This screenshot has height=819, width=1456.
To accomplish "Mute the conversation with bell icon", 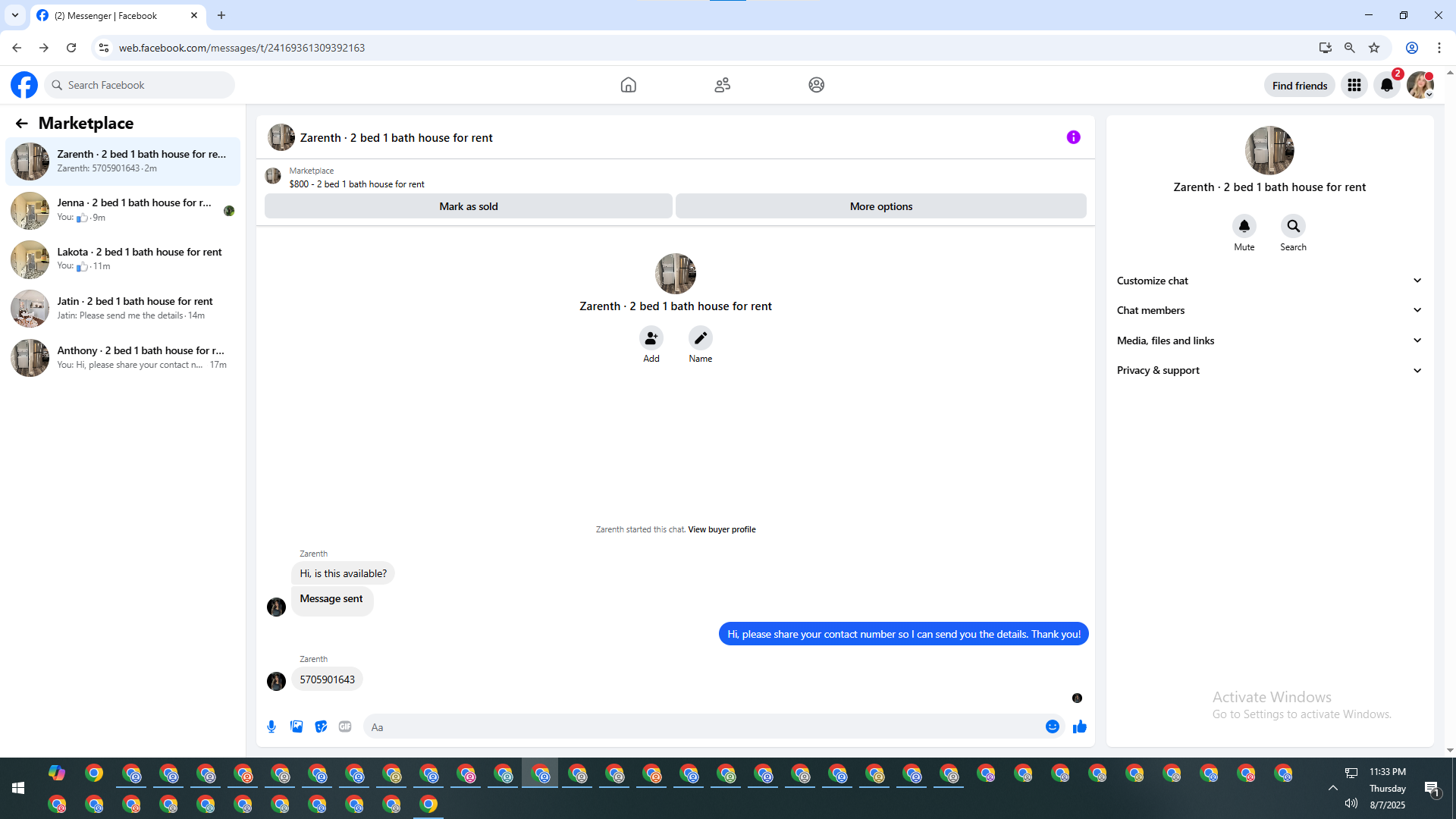I will tap(1244, 226).
